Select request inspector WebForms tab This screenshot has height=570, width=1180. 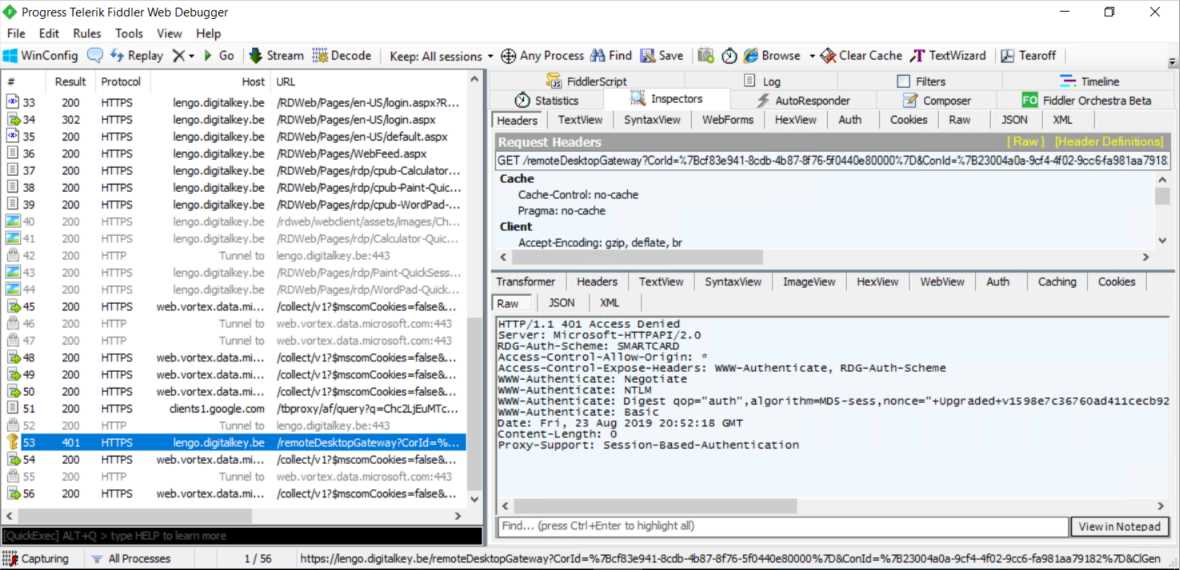coord(728,120)
